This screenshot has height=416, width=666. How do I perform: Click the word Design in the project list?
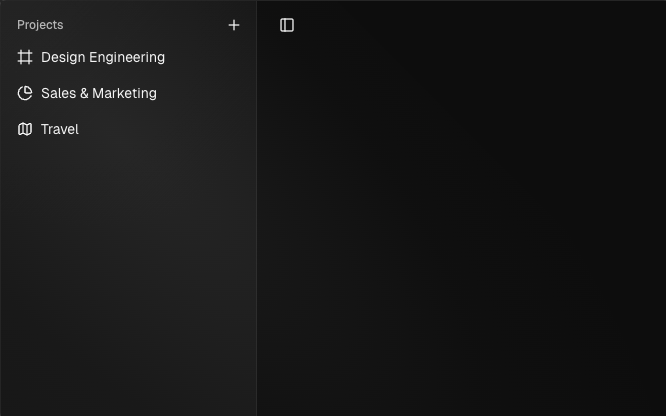tap(62, 57)
